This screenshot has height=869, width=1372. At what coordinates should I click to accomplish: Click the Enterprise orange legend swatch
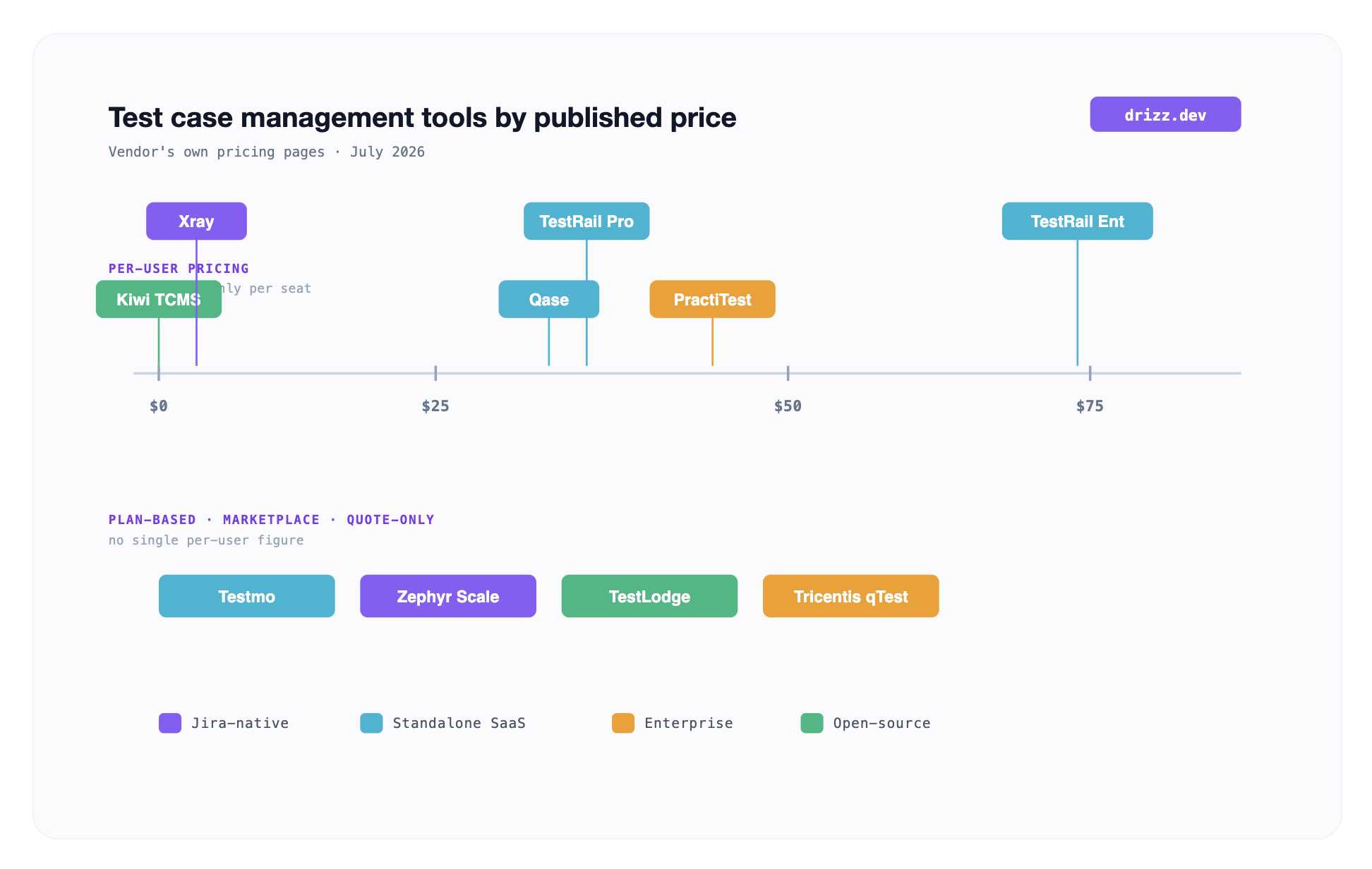[623, 723]
